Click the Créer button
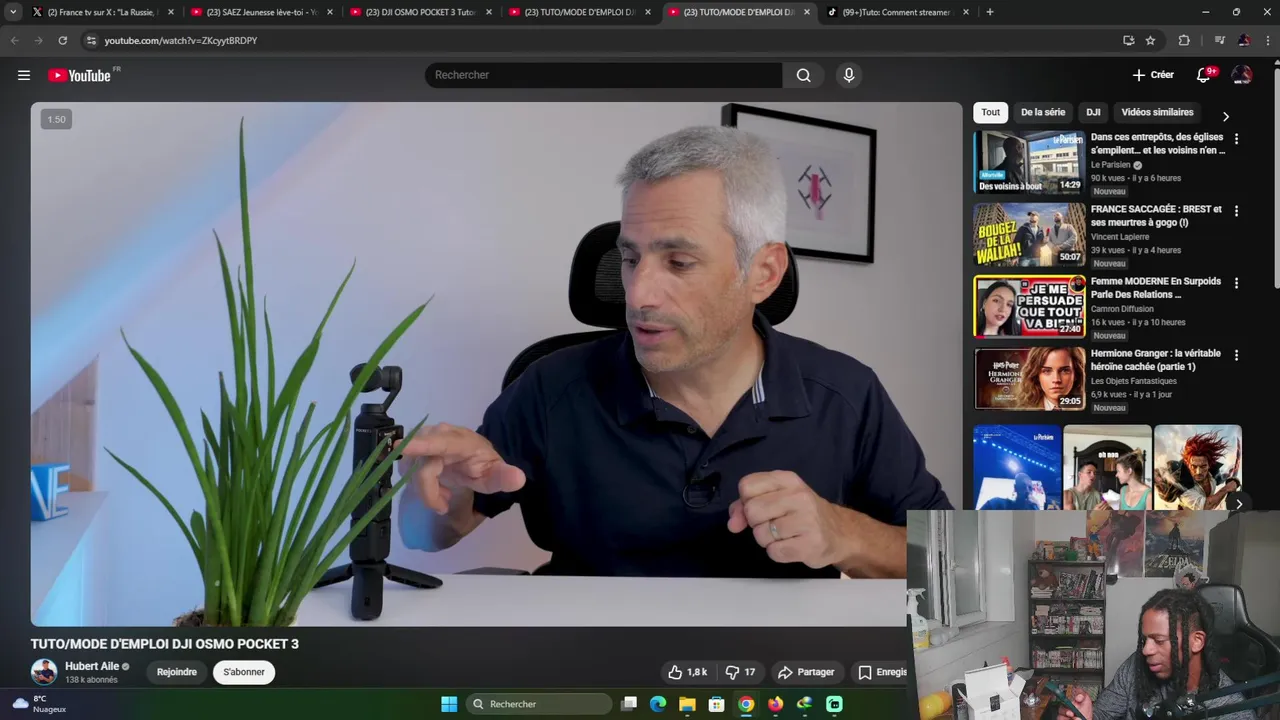Image resolution: width=1280 pixels, height=720 pixels. 1153,75
